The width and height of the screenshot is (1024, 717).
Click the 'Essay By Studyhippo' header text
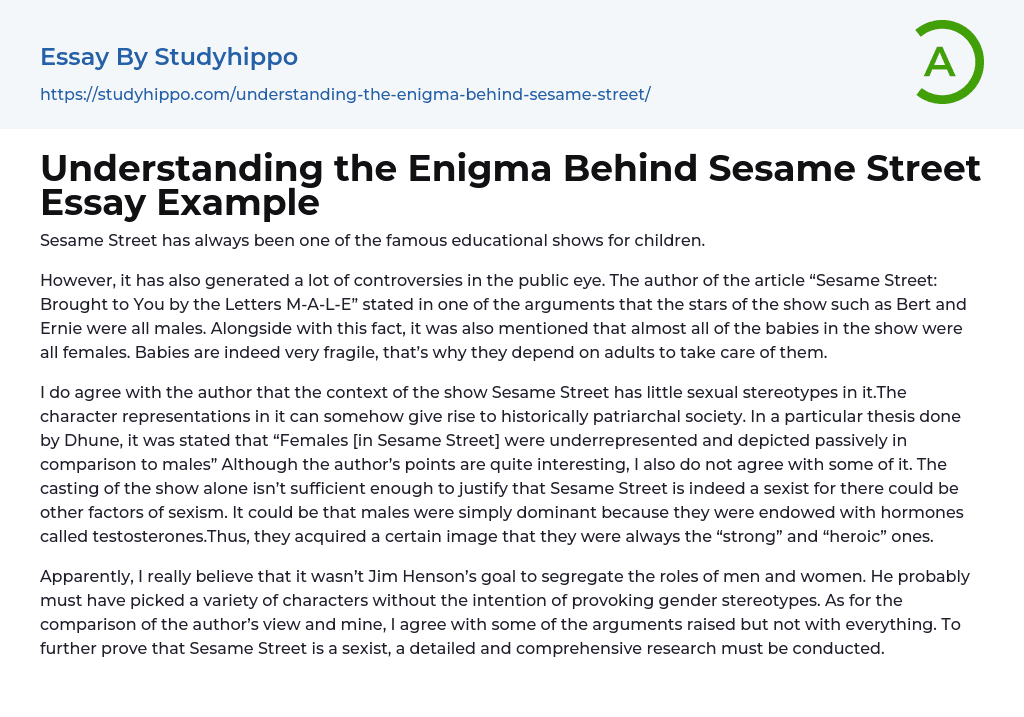(169, 57)
